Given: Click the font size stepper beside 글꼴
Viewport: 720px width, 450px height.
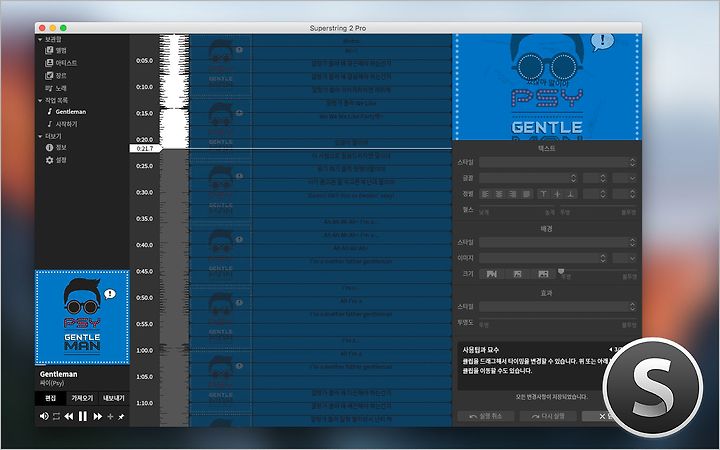Looking at the screenshot, I should coord(596,178).
